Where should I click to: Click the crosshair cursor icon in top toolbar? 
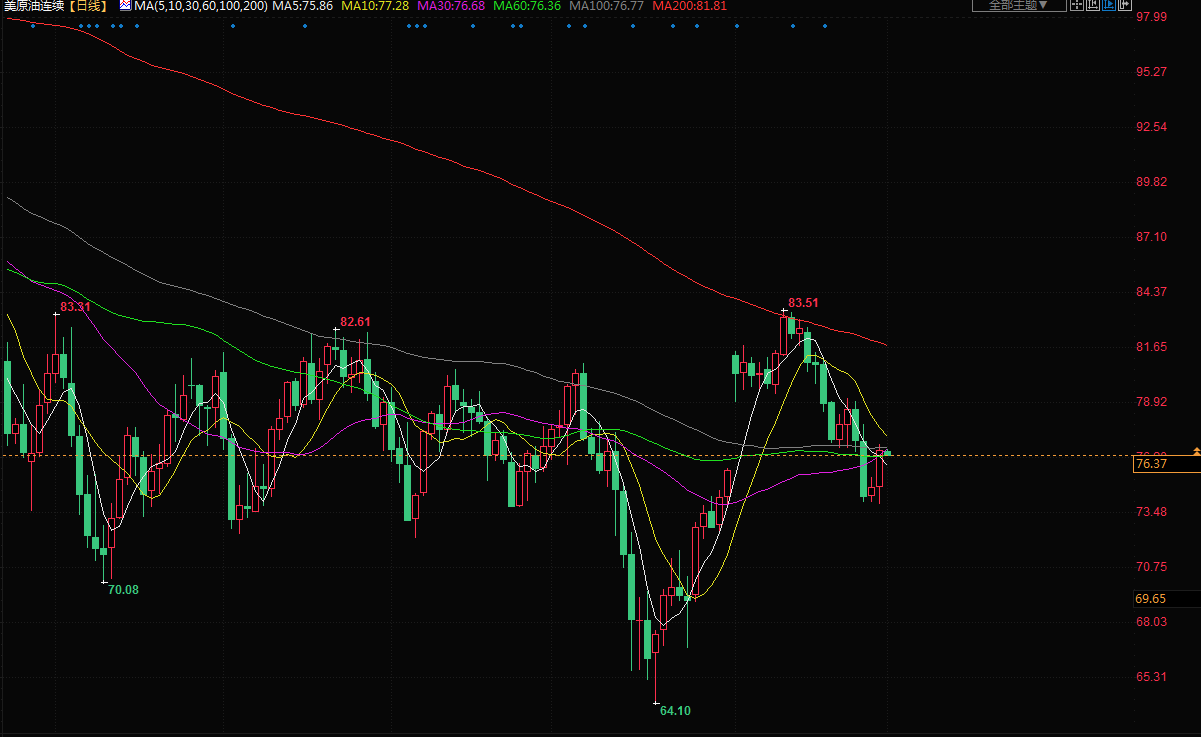point(1076,4)
